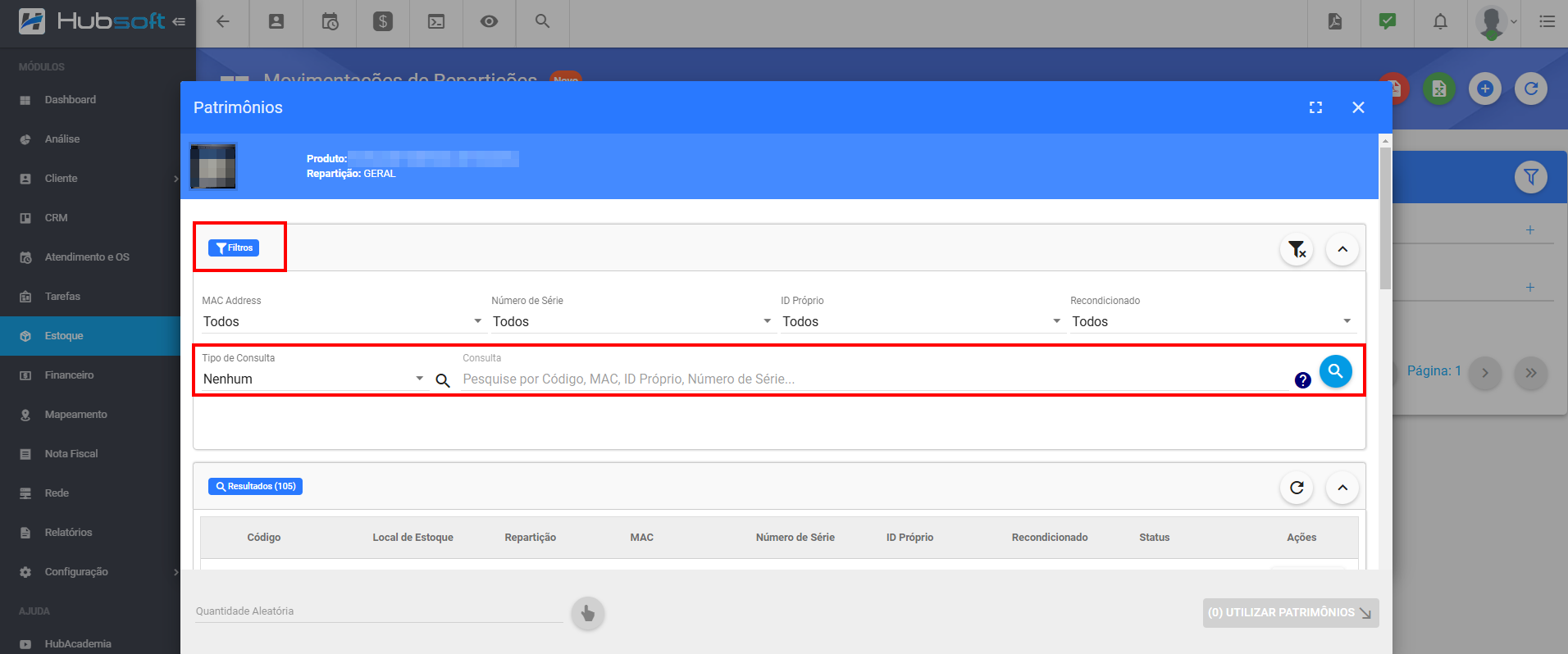This screenshot has height=654, width=1568.
Task: Open the MAC Address dropdown
Action: tap(343, 321)
